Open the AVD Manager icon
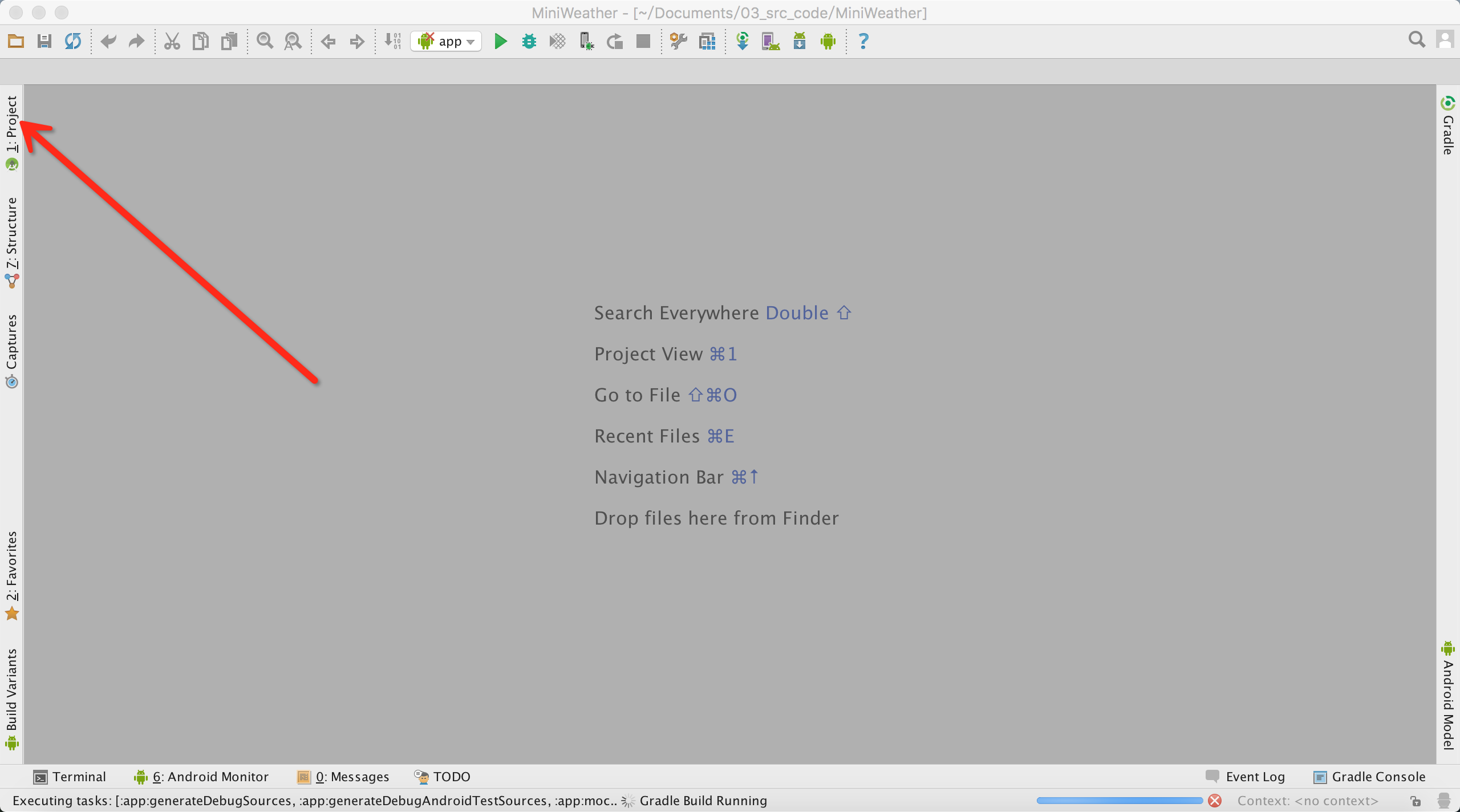Image resolution: width=1460 pixels, height=812 pixels. coord(770,41)
